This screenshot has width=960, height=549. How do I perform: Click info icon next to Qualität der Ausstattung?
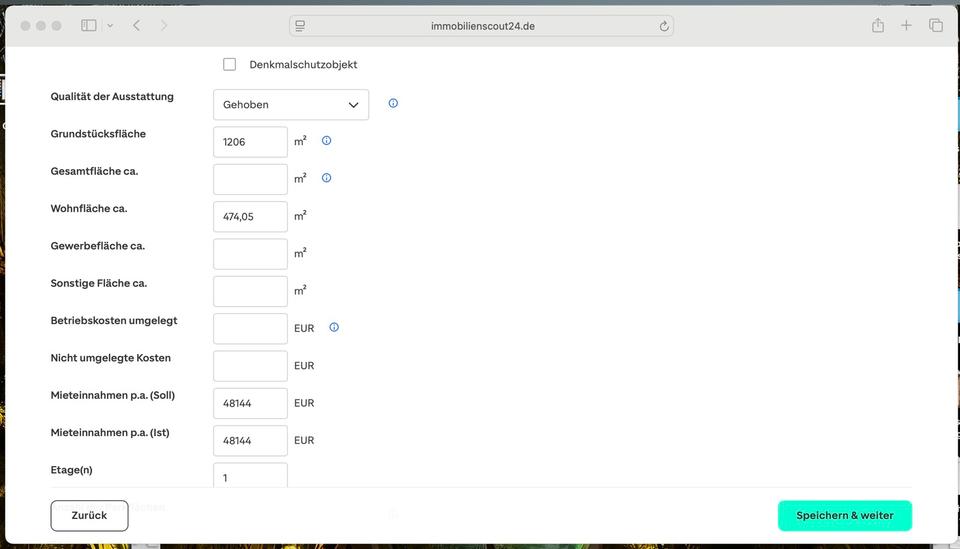393,103
